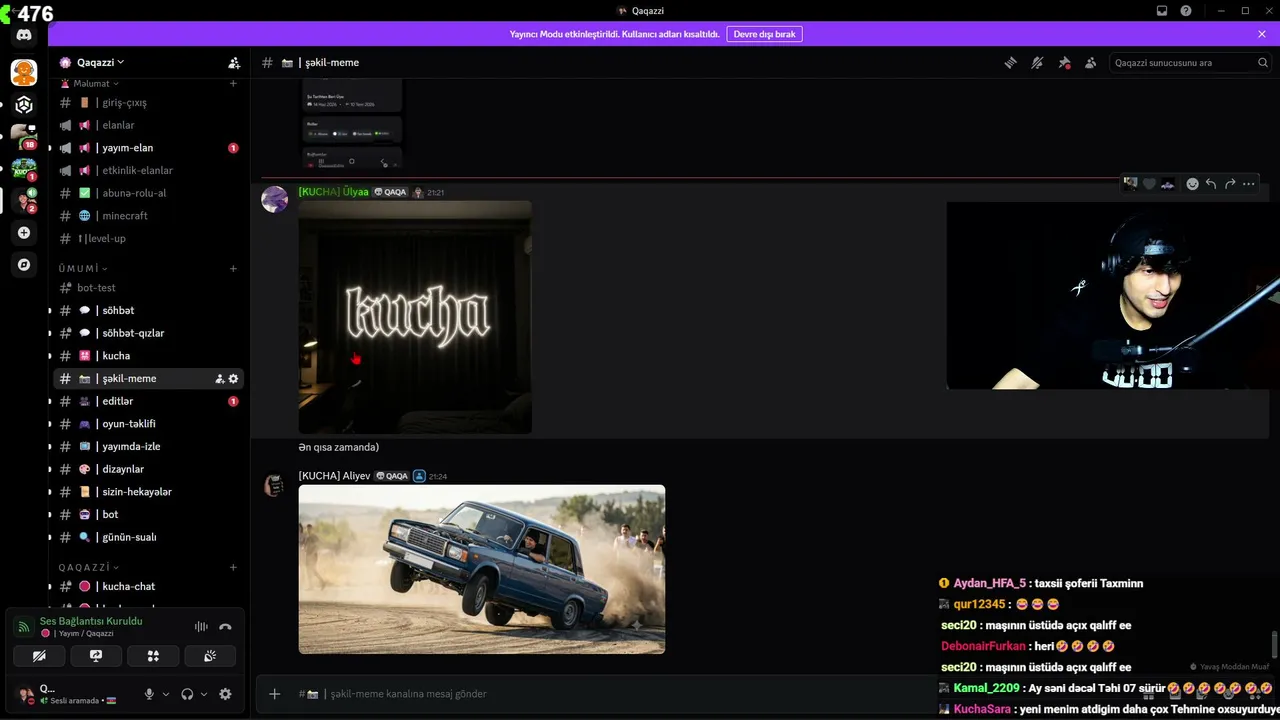Viewport: 1280px width, 720px height.
Task: Open headphone output device options
Action: 204,694
